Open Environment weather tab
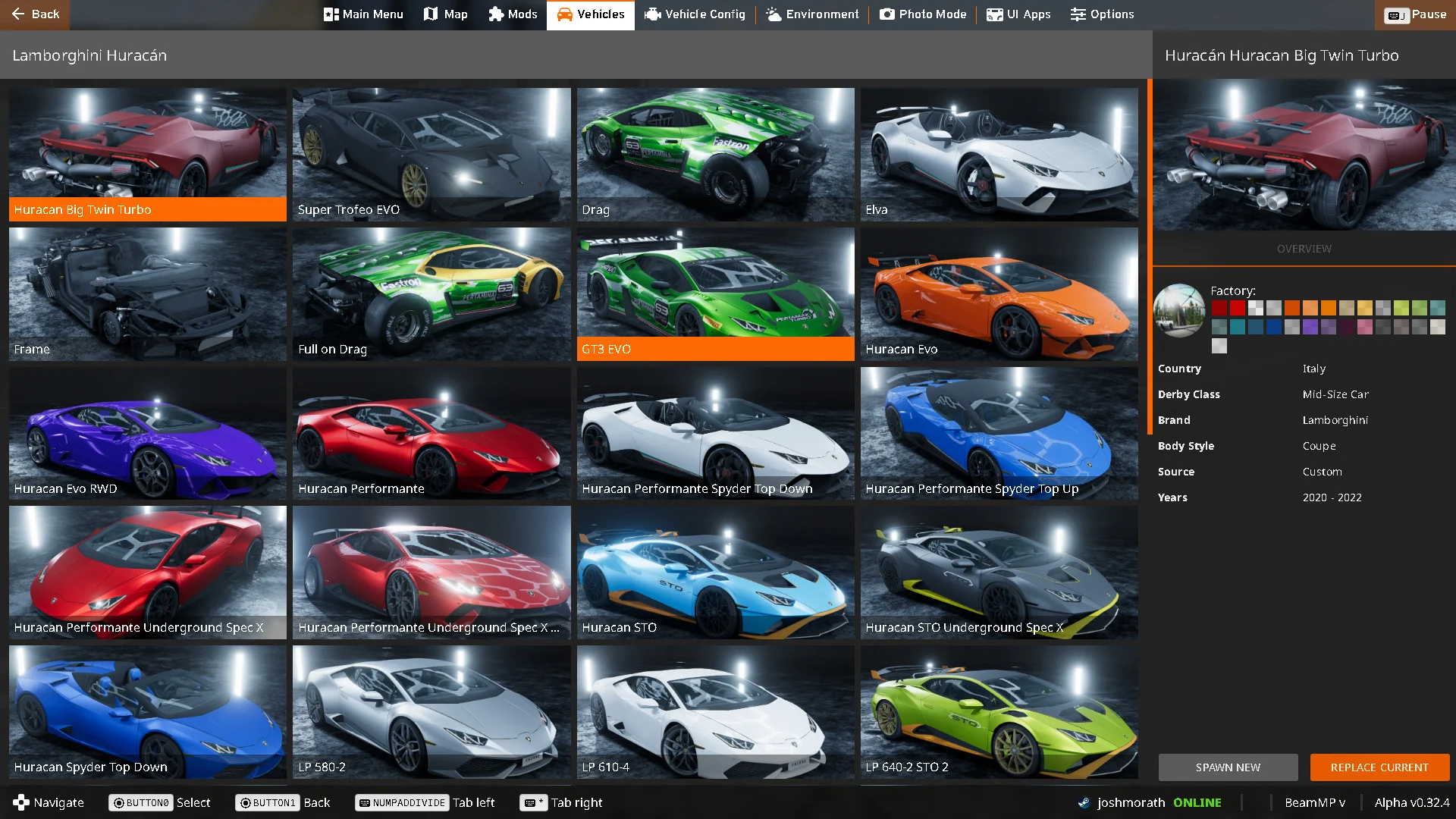 (x=812, y=14)
